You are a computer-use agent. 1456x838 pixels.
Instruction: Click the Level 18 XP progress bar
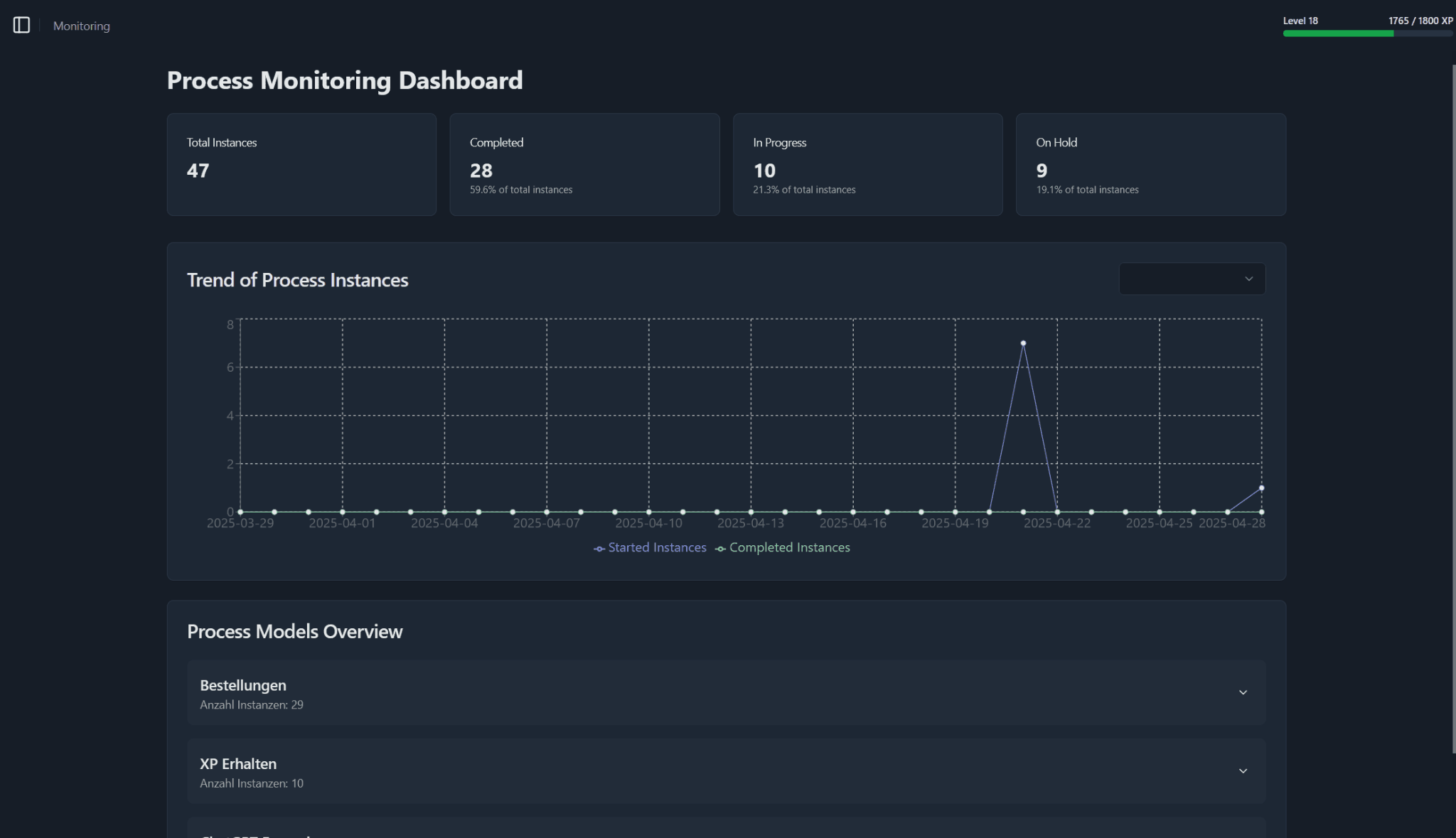coord(1367,33)
